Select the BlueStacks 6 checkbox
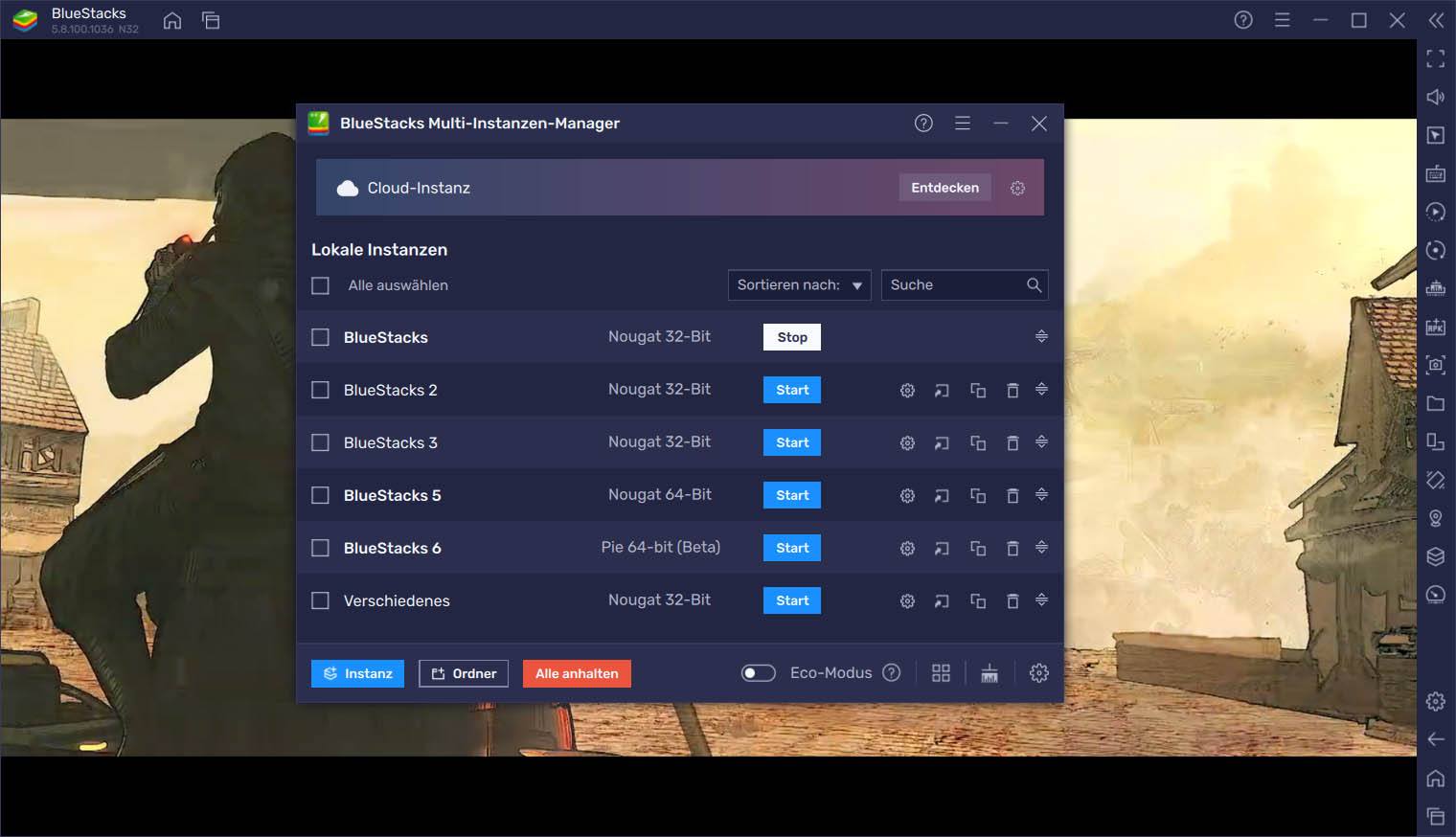 [320, 548]
